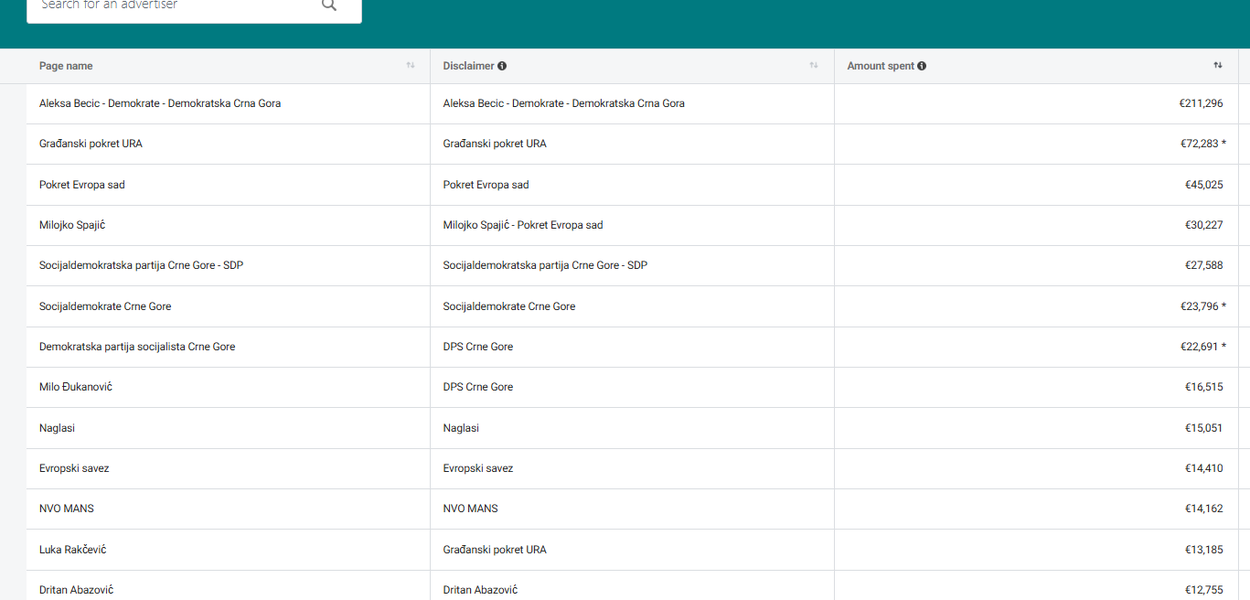Select amount €23,796
The width and height of the screenshot is (1250, 600).
tap(1200, 307)
